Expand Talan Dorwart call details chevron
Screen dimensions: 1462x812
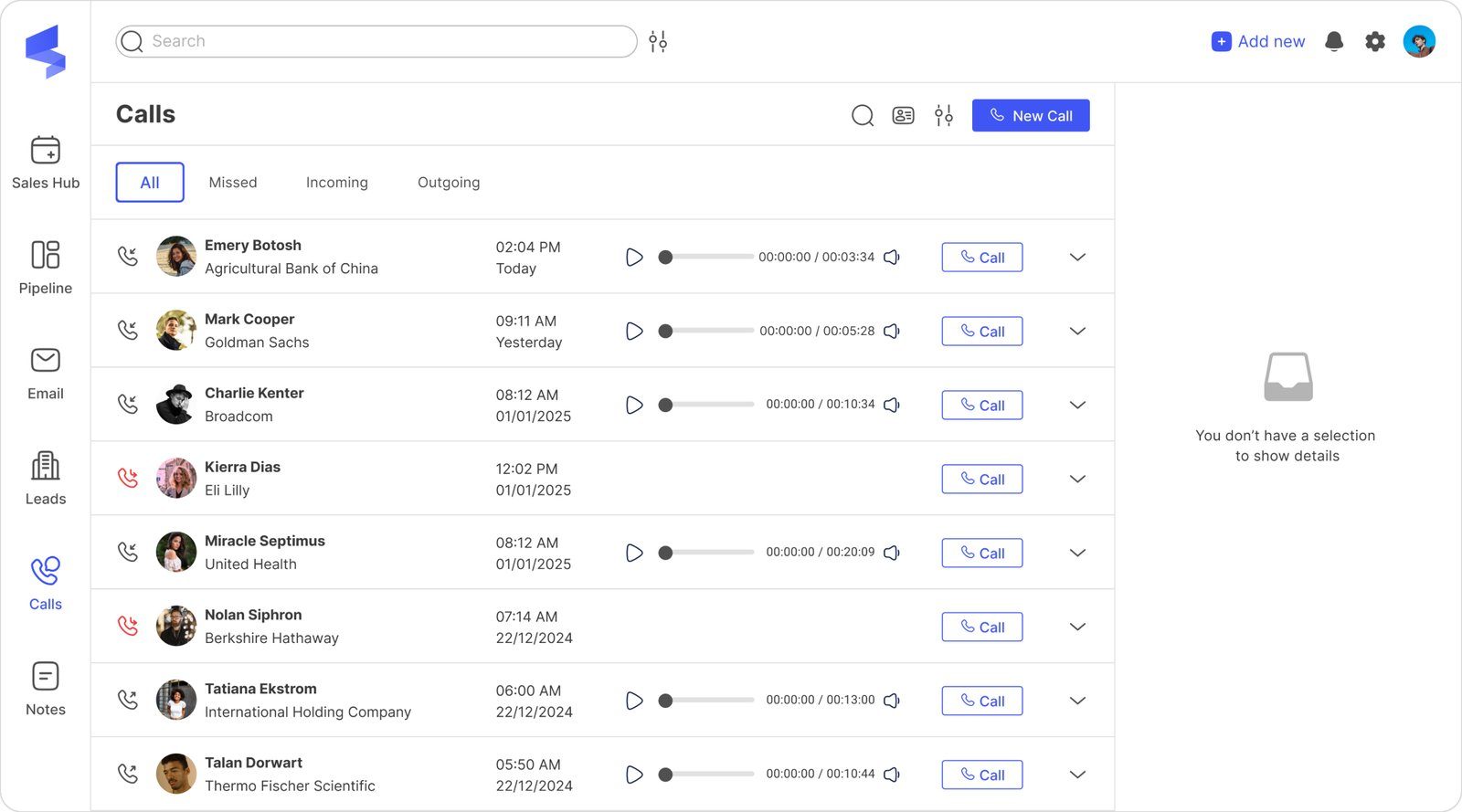tap(1077, 775)
